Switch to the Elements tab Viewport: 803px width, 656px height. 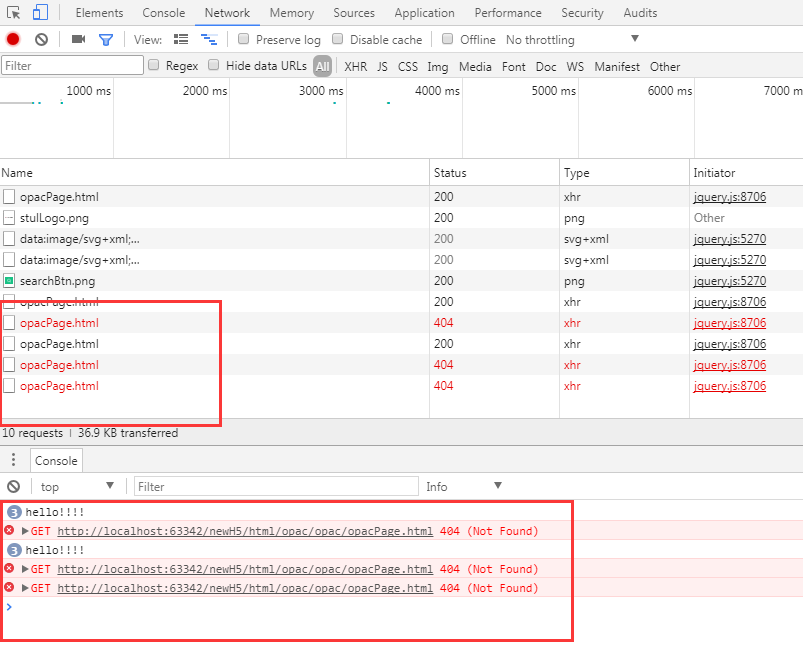tap(99, 13)
